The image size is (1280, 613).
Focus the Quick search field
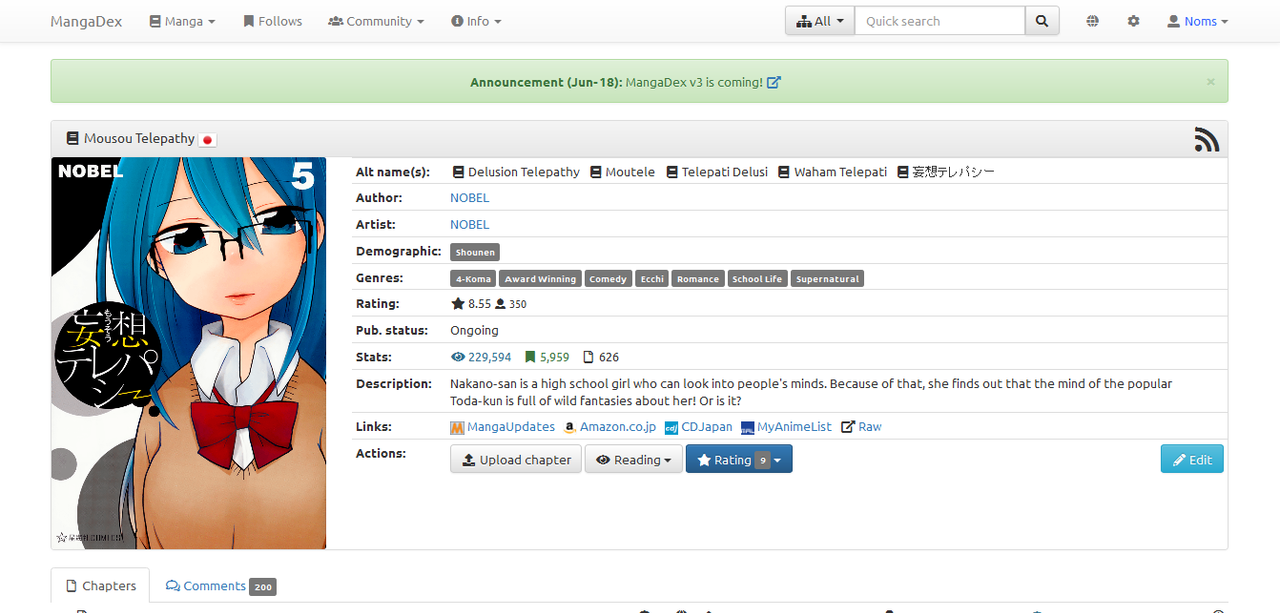point(940,21)
